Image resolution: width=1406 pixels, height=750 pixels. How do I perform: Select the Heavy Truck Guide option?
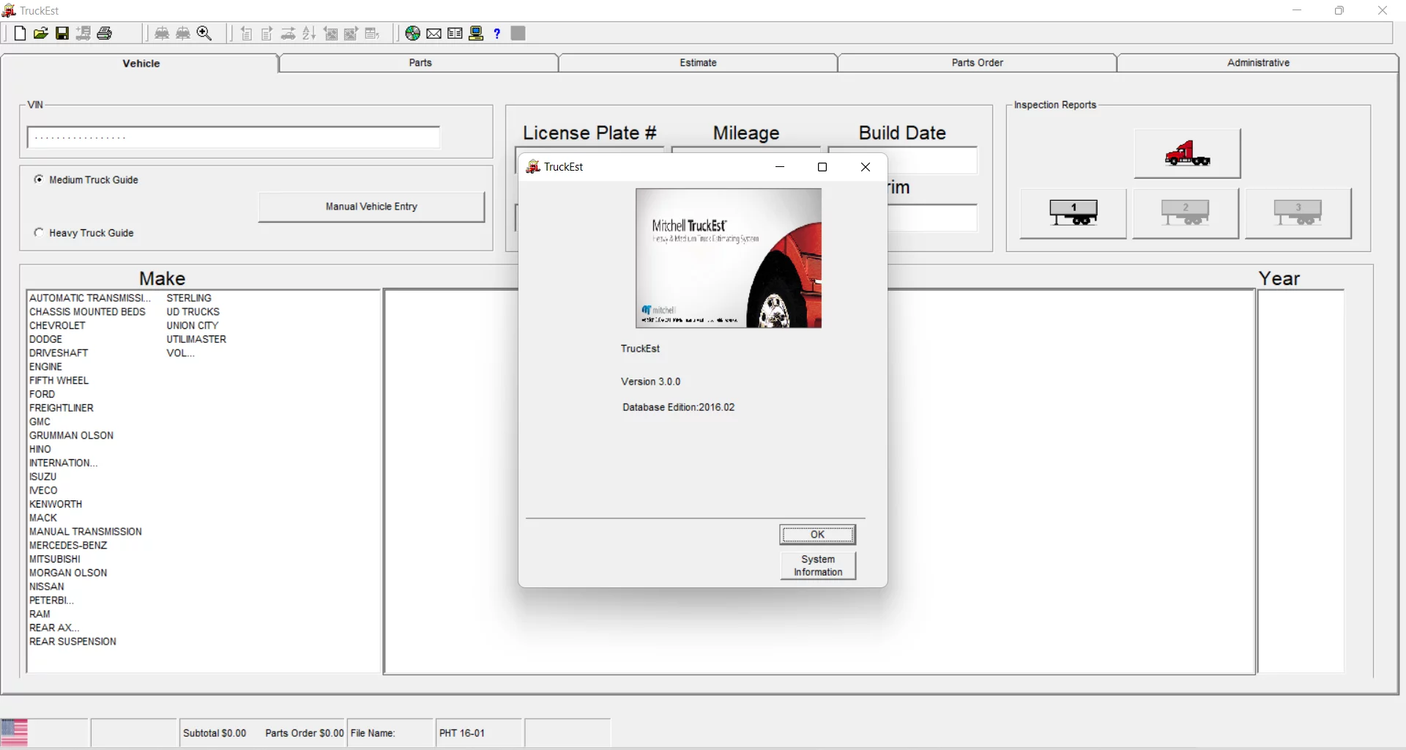coord(38,232)
